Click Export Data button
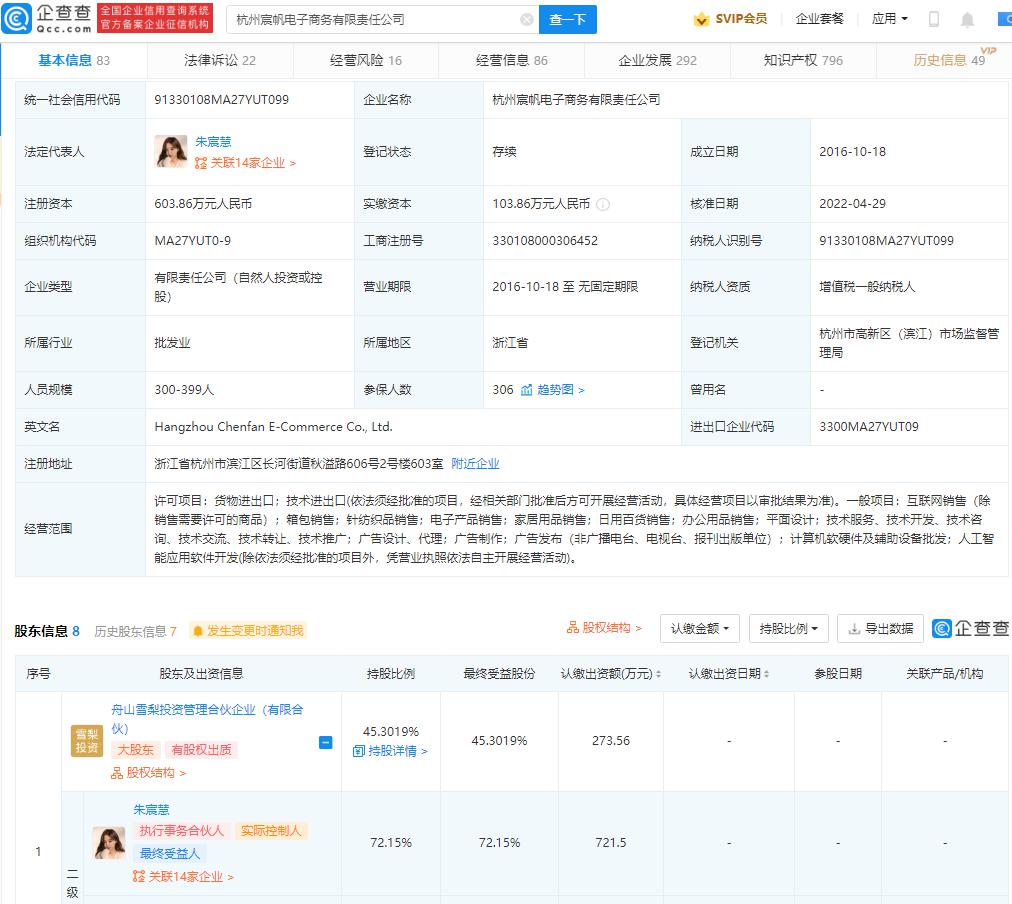The height and width of the screenshot is (904, 1012). (x=880, y=629)
